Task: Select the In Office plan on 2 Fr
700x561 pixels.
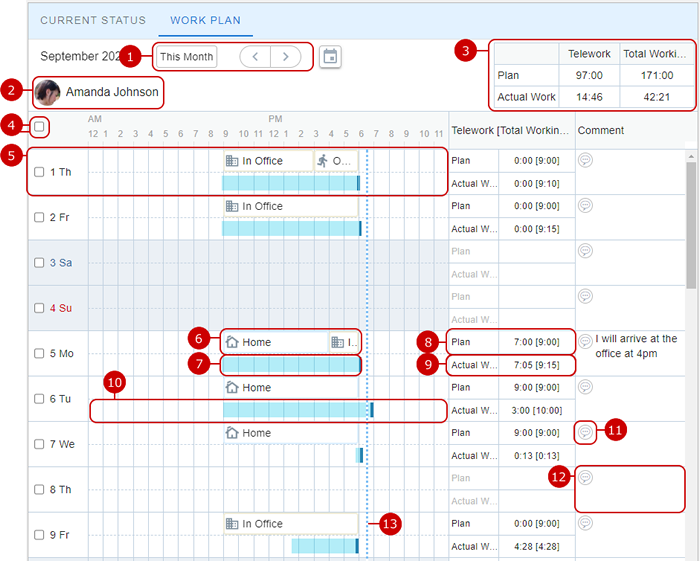Action: 291,207
